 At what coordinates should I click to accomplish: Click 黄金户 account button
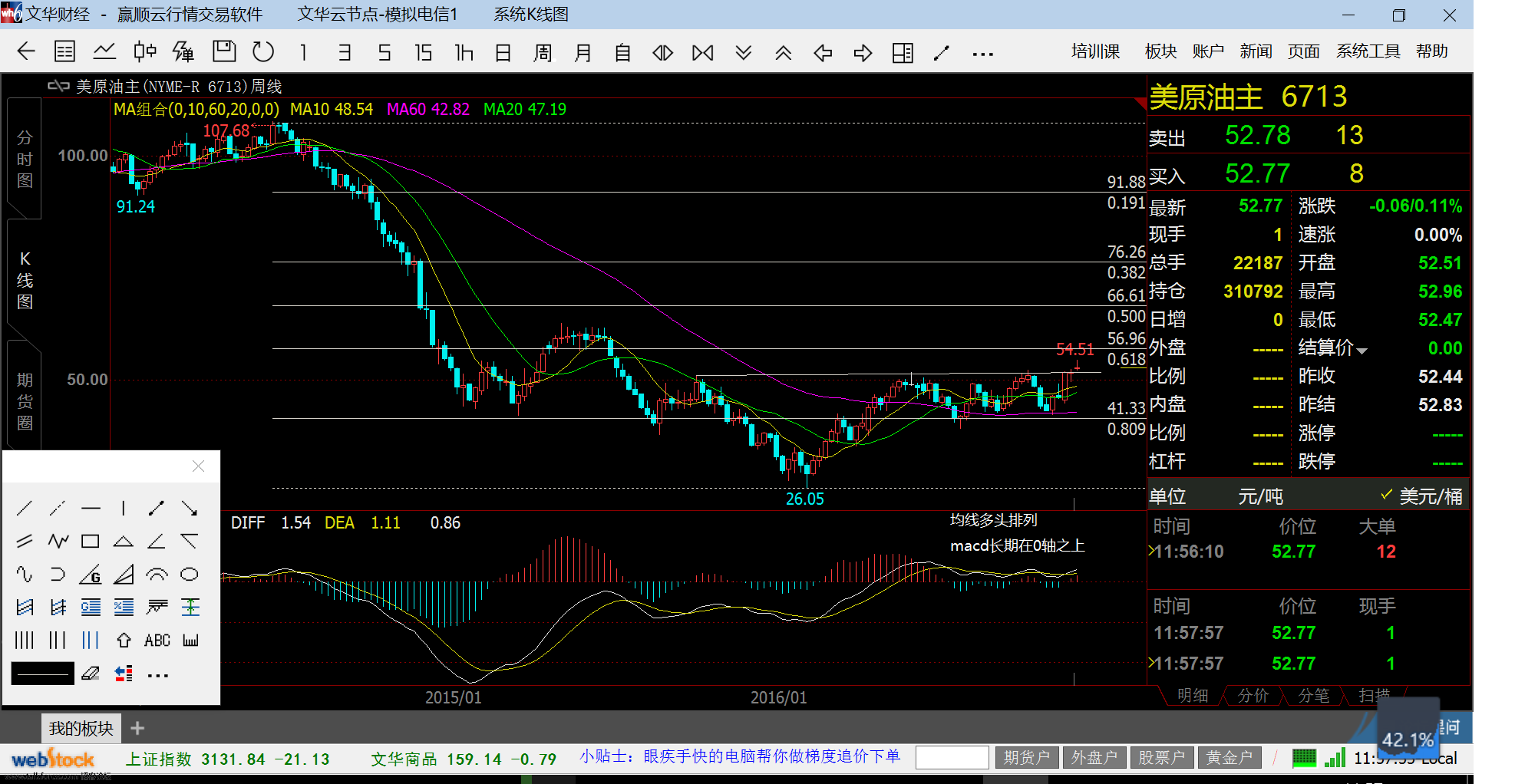[x=1229, y=758]
